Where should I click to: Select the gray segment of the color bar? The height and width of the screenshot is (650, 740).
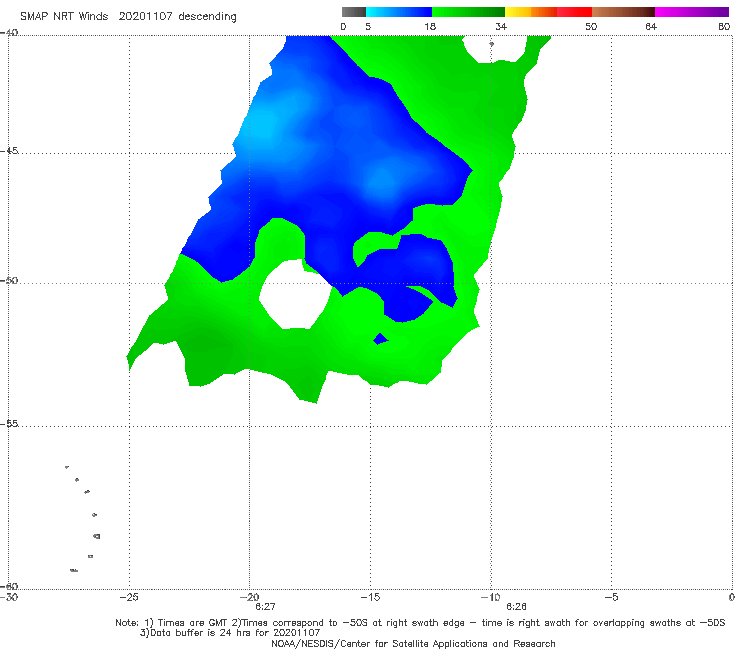pos(354,12)
